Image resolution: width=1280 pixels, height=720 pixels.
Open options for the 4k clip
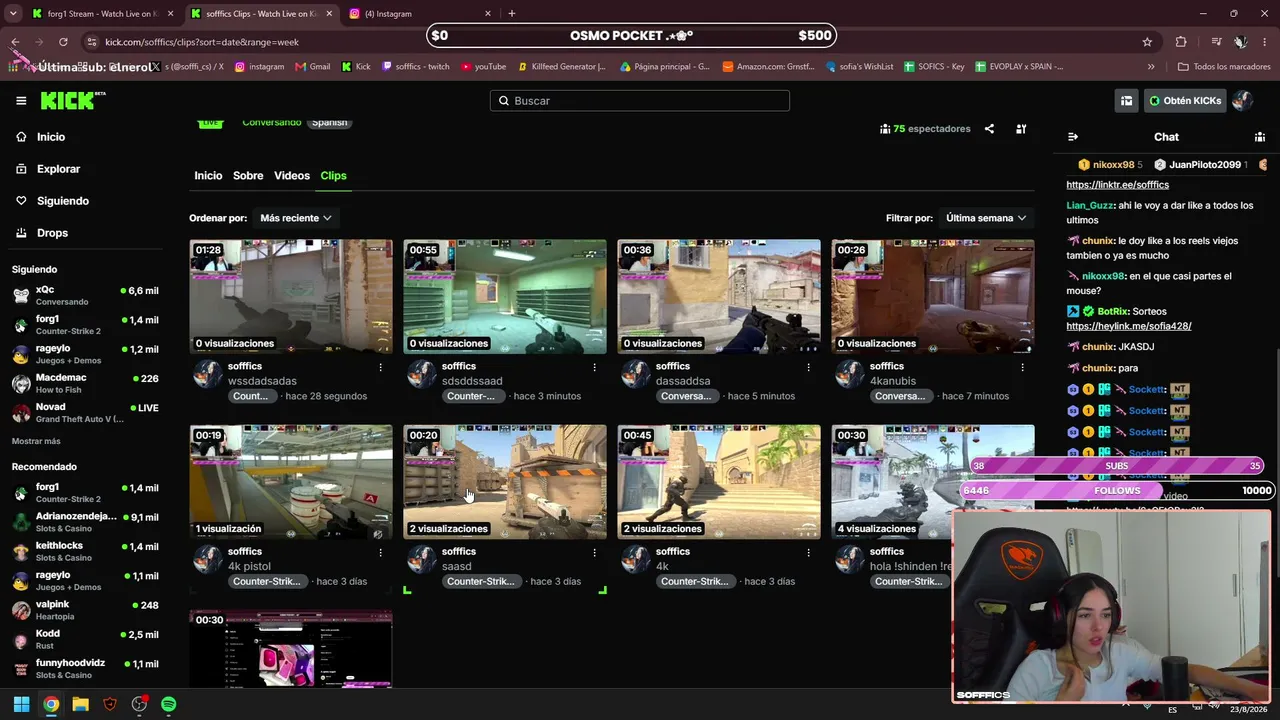808,552
